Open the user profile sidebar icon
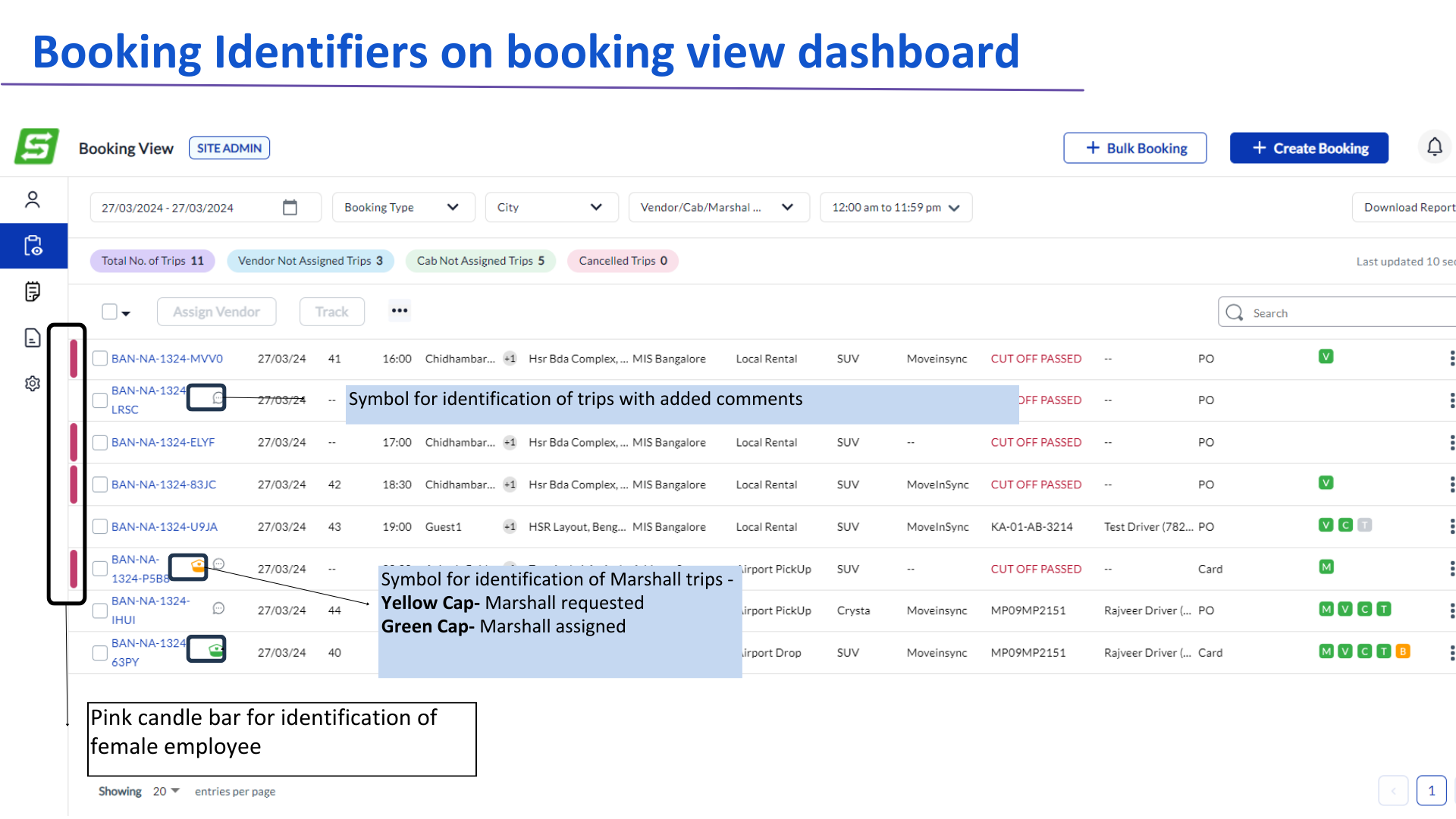Screen dimensions: 1456x819 (33, 200)
